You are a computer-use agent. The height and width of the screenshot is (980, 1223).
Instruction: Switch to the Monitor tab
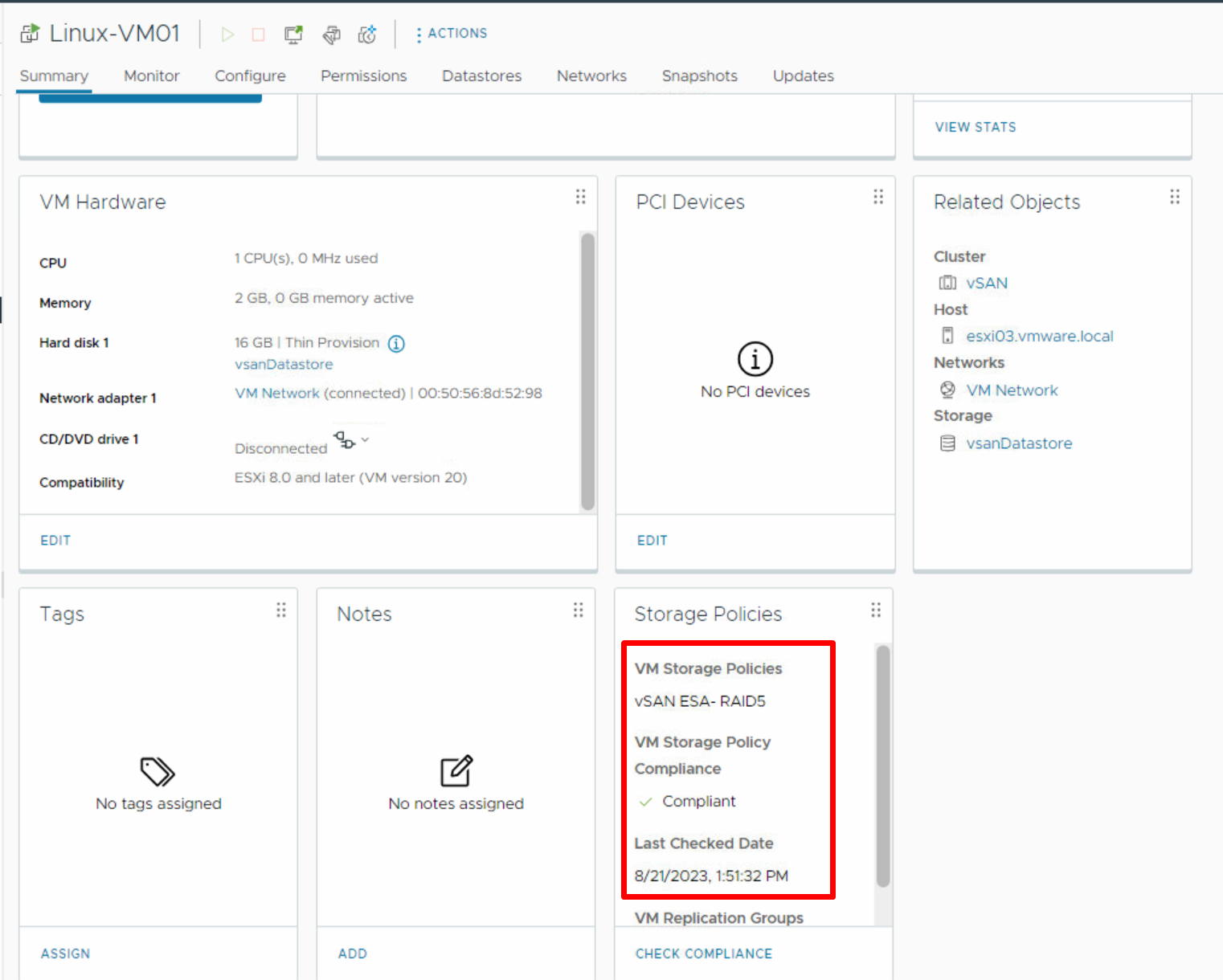tap(151, 76)
